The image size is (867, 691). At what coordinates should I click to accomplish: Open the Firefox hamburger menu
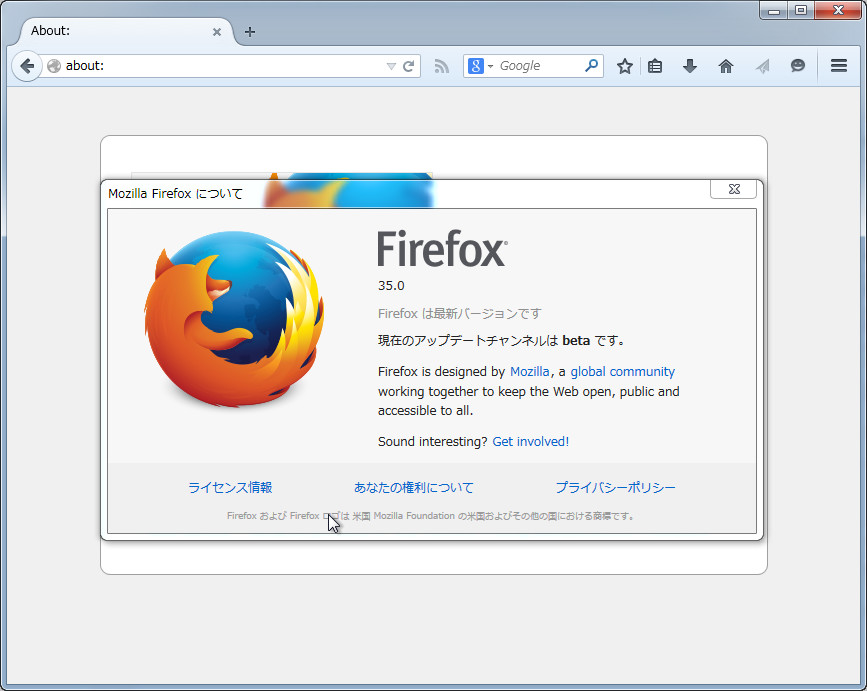[838, 65]
